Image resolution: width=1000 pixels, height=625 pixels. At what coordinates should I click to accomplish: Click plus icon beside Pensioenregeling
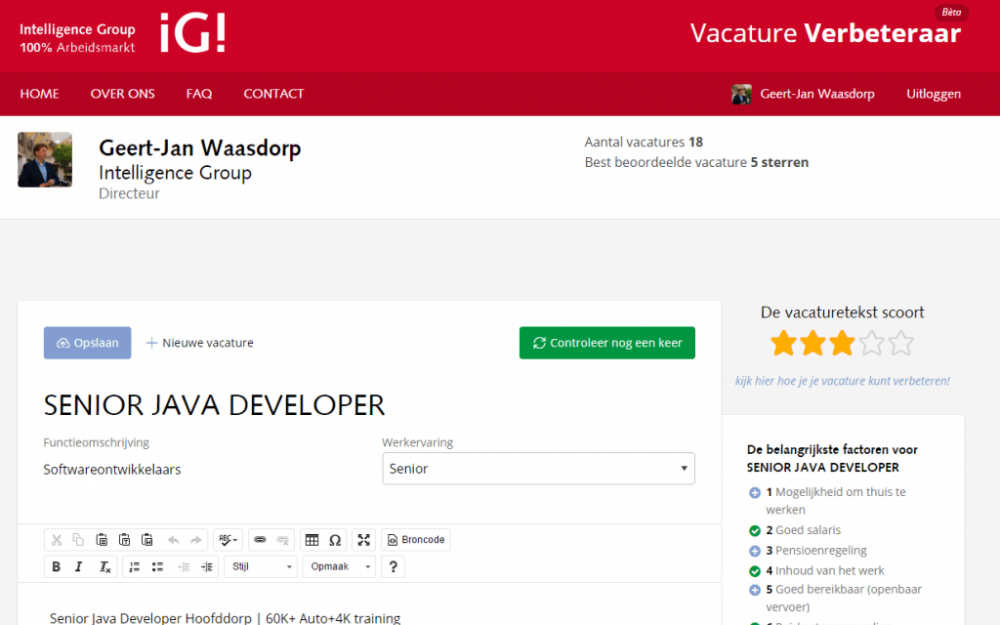click(754, 551)
